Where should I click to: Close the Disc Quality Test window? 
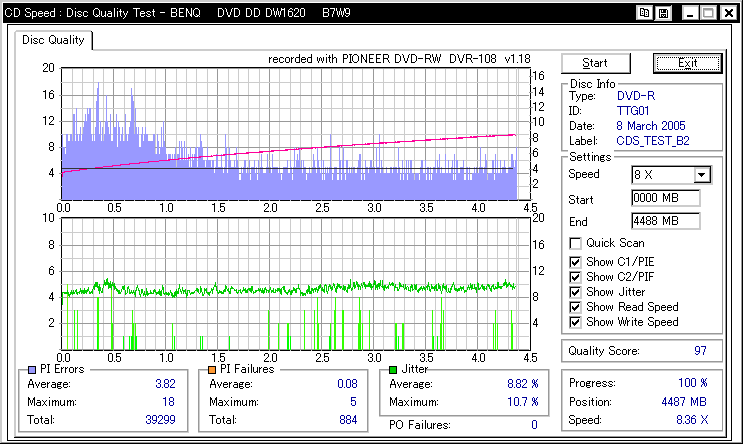coord(728,14)
